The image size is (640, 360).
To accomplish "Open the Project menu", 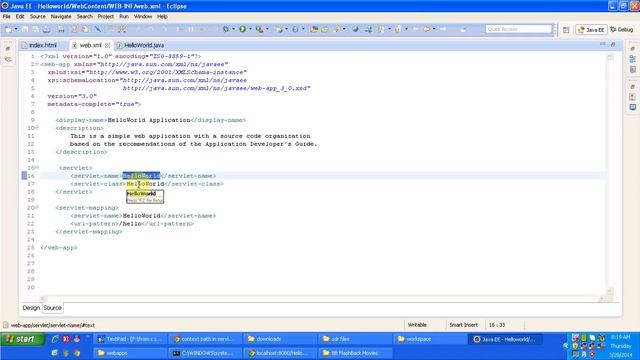I will tap(105, 16).
